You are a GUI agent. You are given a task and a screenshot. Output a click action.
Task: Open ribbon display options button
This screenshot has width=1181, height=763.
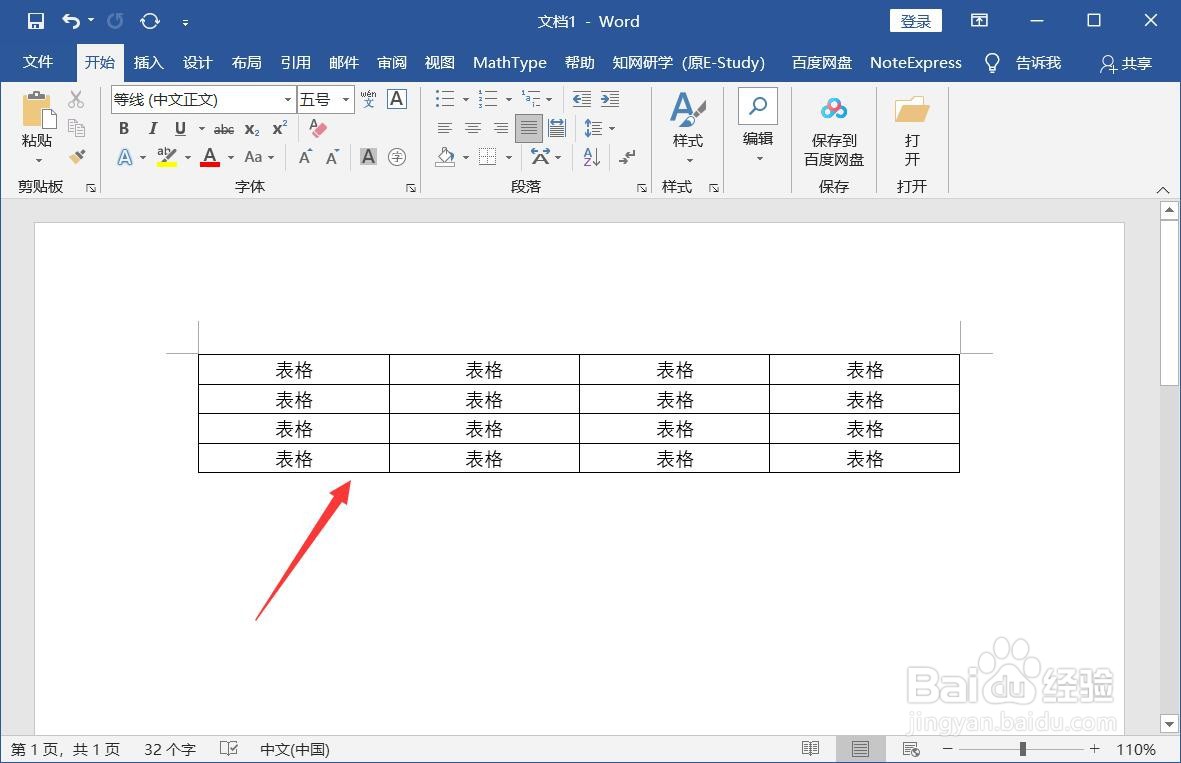[979, 21]
